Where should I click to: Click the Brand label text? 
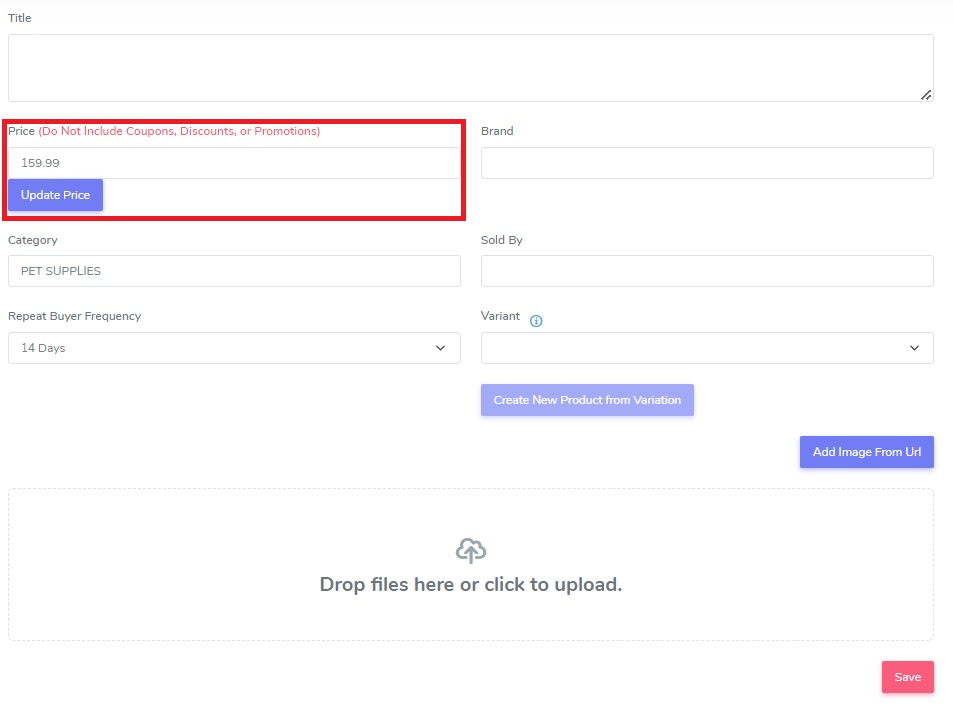click(x=497, y=131)
